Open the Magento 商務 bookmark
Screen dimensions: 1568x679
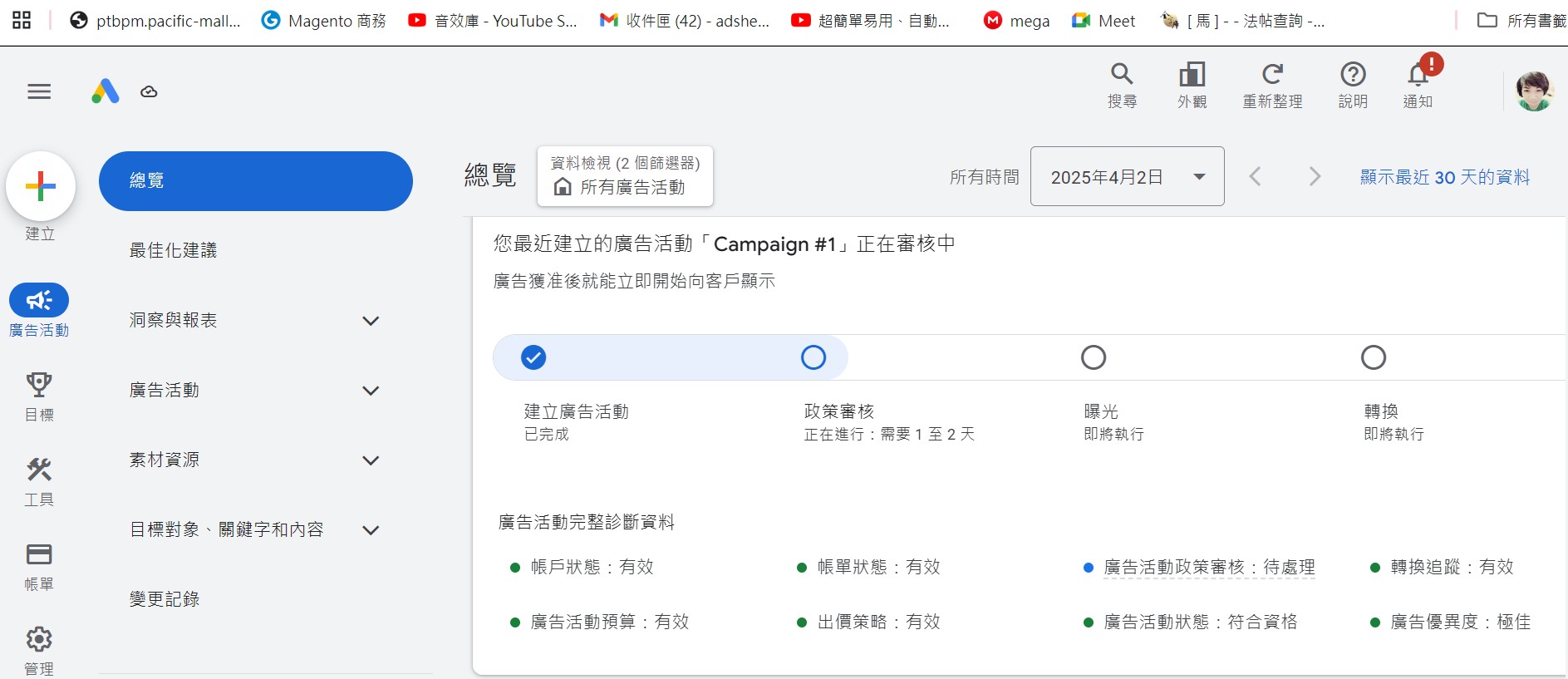tap(323, 21)
